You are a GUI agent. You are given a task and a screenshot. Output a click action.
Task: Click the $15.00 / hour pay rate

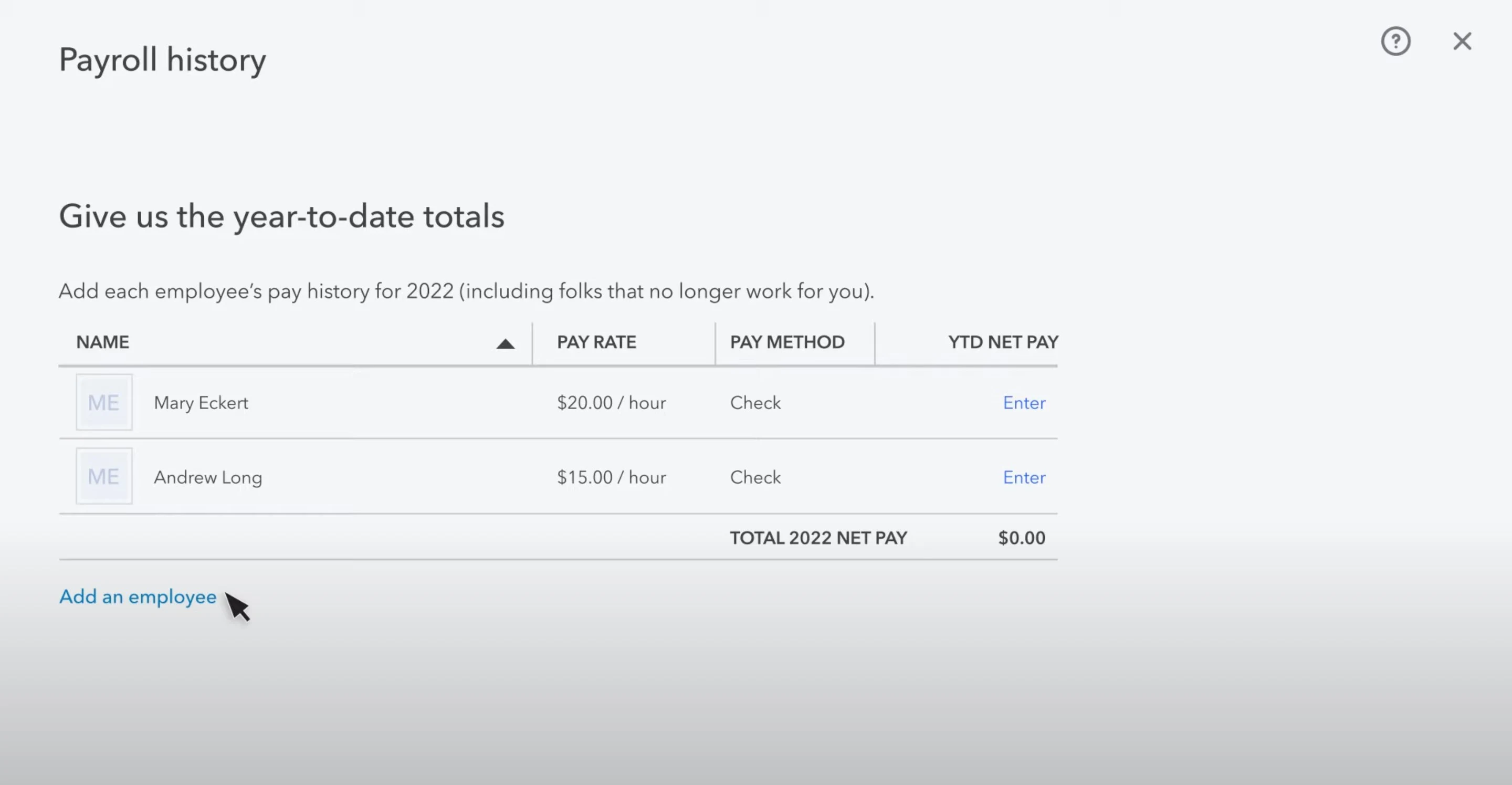tap(612, 477)
